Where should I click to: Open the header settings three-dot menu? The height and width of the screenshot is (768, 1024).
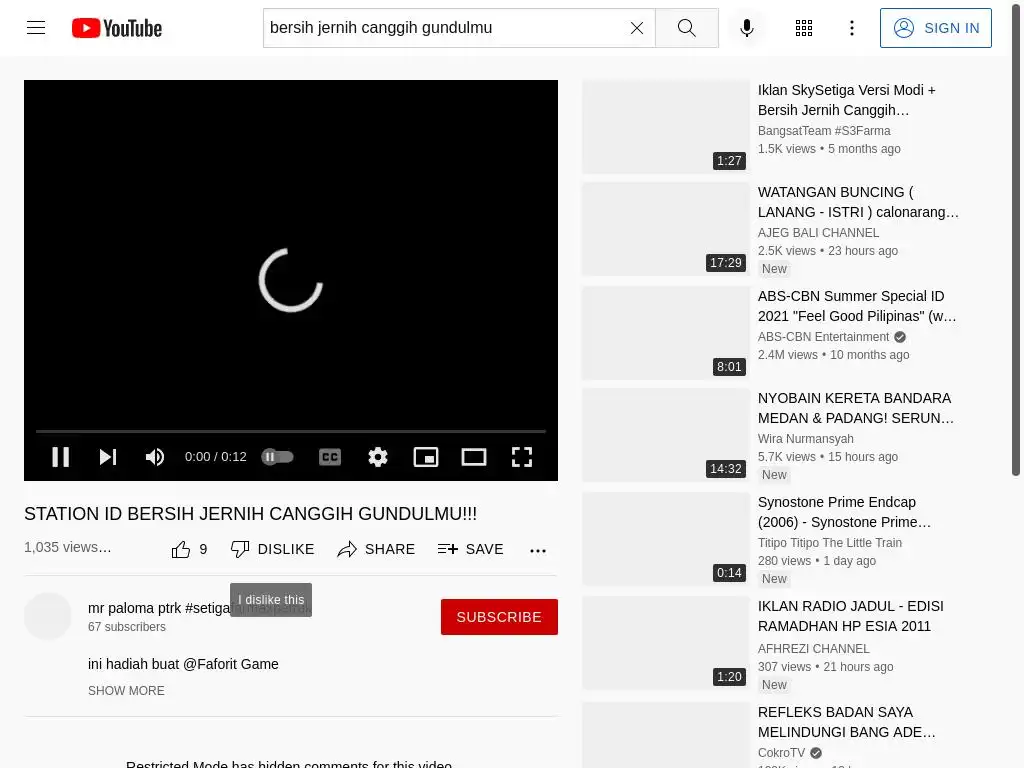852,28
